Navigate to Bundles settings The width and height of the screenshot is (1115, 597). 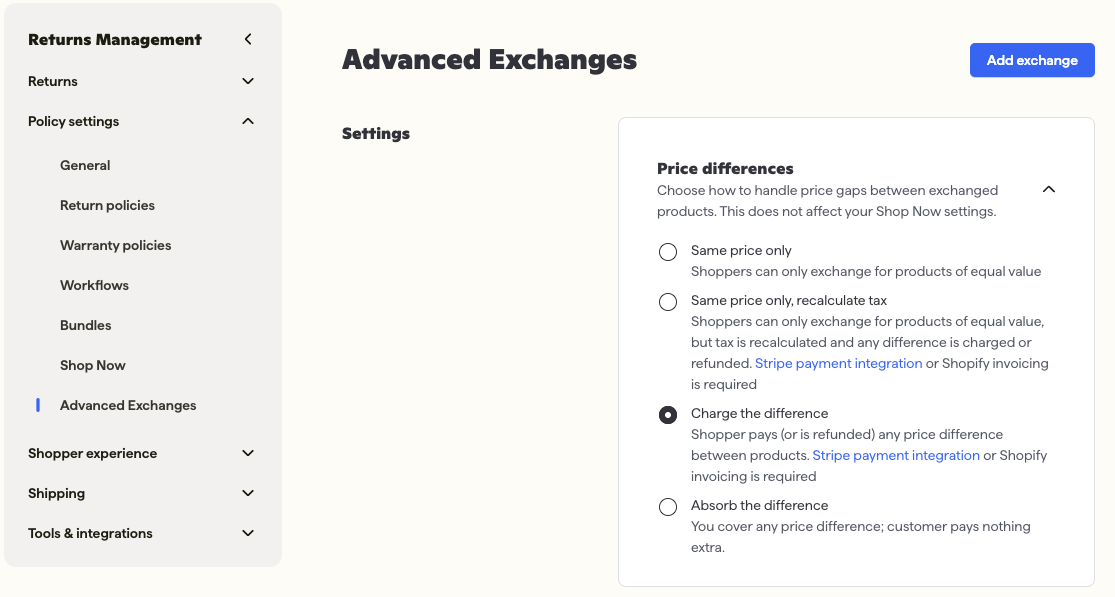pos(85,326)
